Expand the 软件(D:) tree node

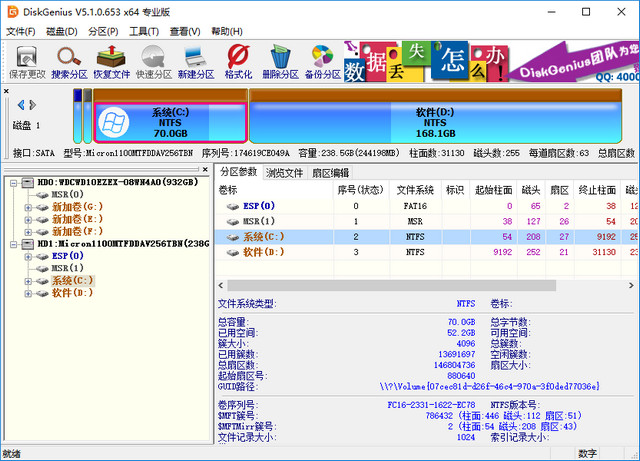click(28, 294)
